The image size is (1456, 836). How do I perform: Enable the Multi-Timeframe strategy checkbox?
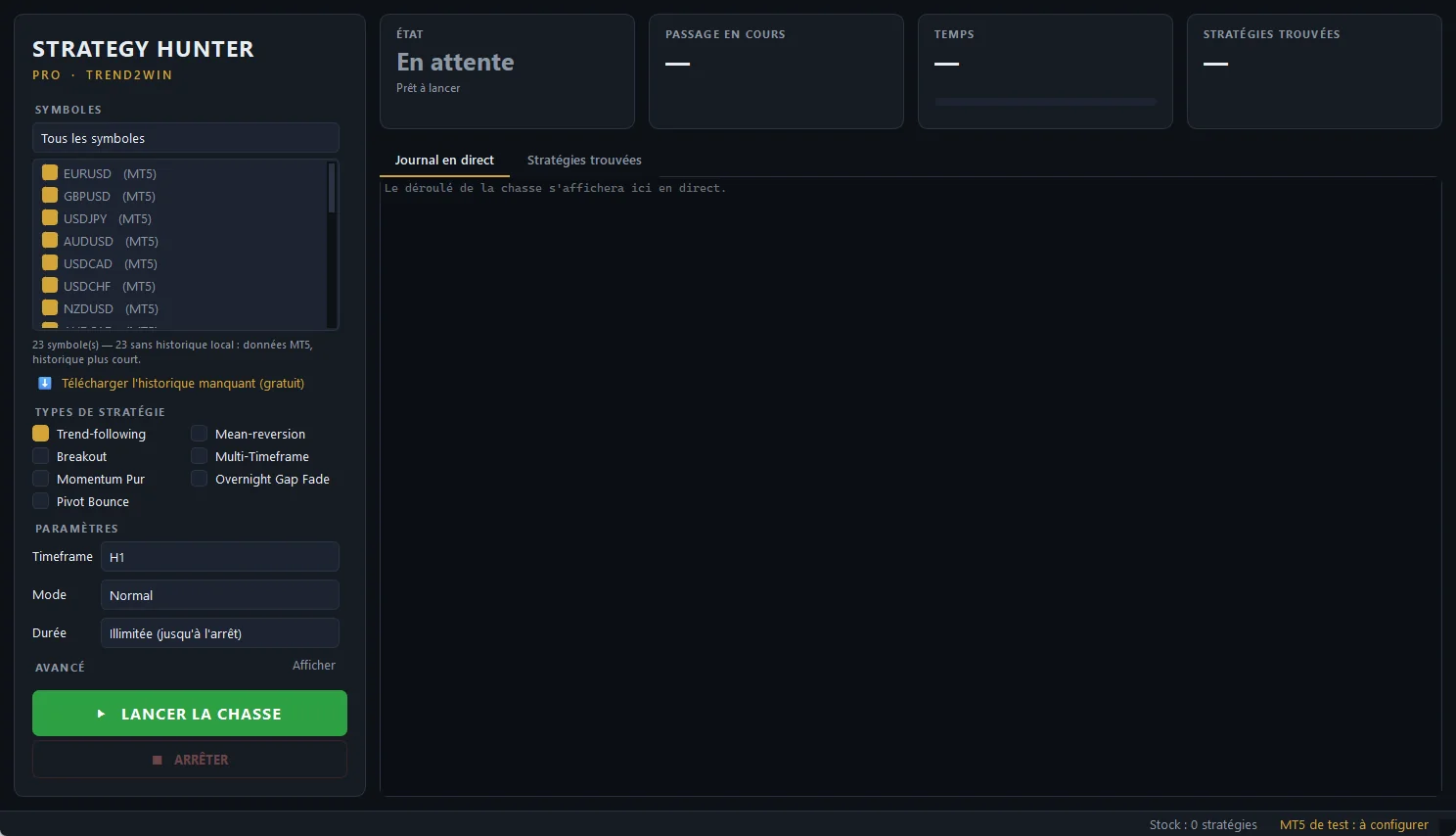tap(200, 455)
